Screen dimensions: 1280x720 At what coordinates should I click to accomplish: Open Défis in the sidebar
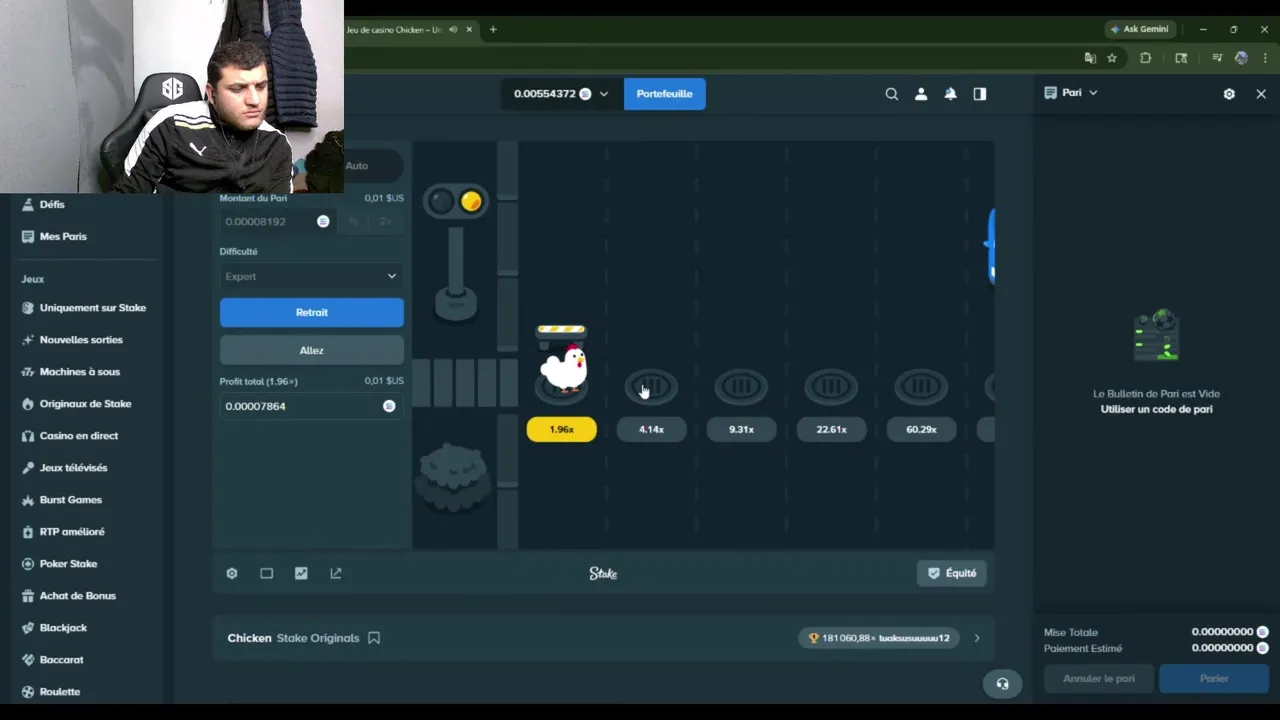click(x=52, y=204)
